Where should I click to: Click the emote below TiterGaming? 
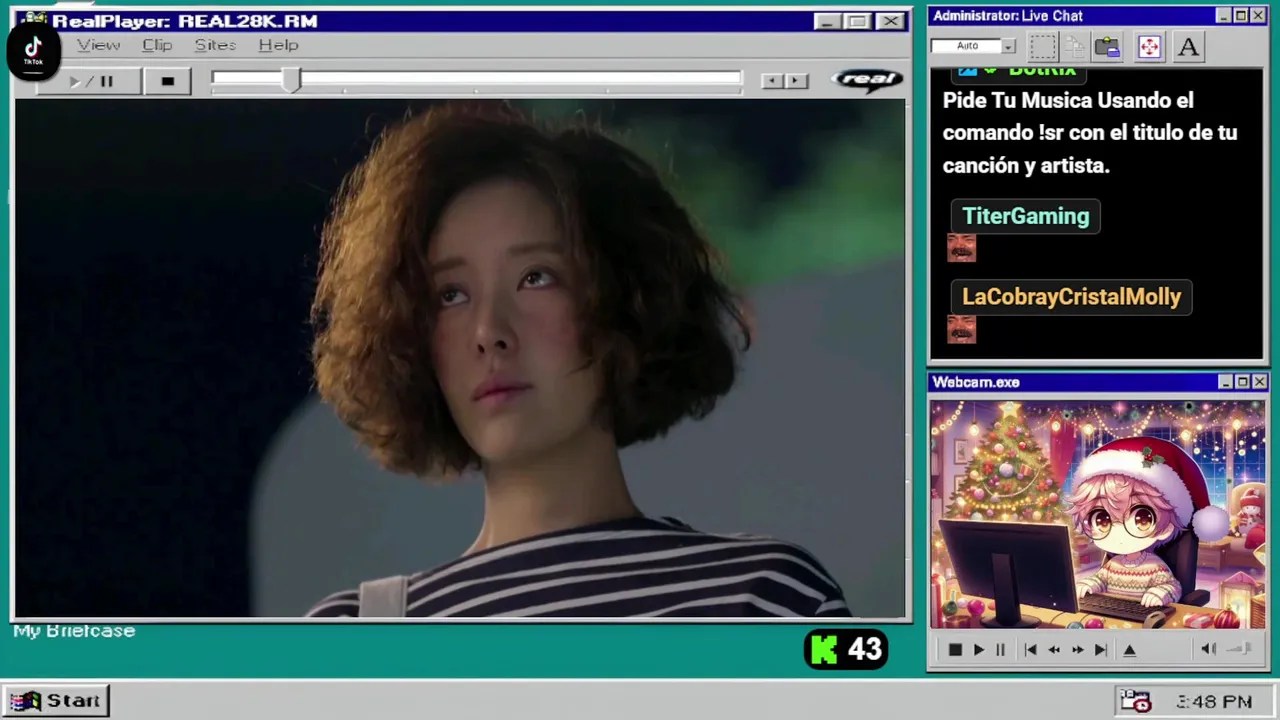961,248
